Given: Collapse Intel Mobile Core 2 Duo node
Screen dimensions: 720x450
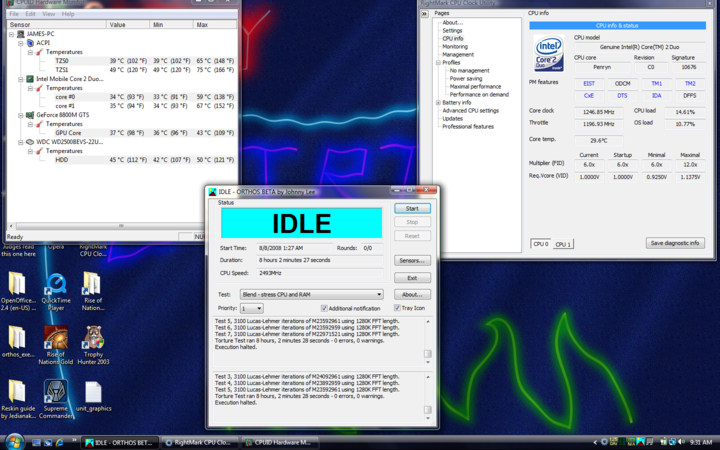Looking at the screenshot, I should pos(21,79).
